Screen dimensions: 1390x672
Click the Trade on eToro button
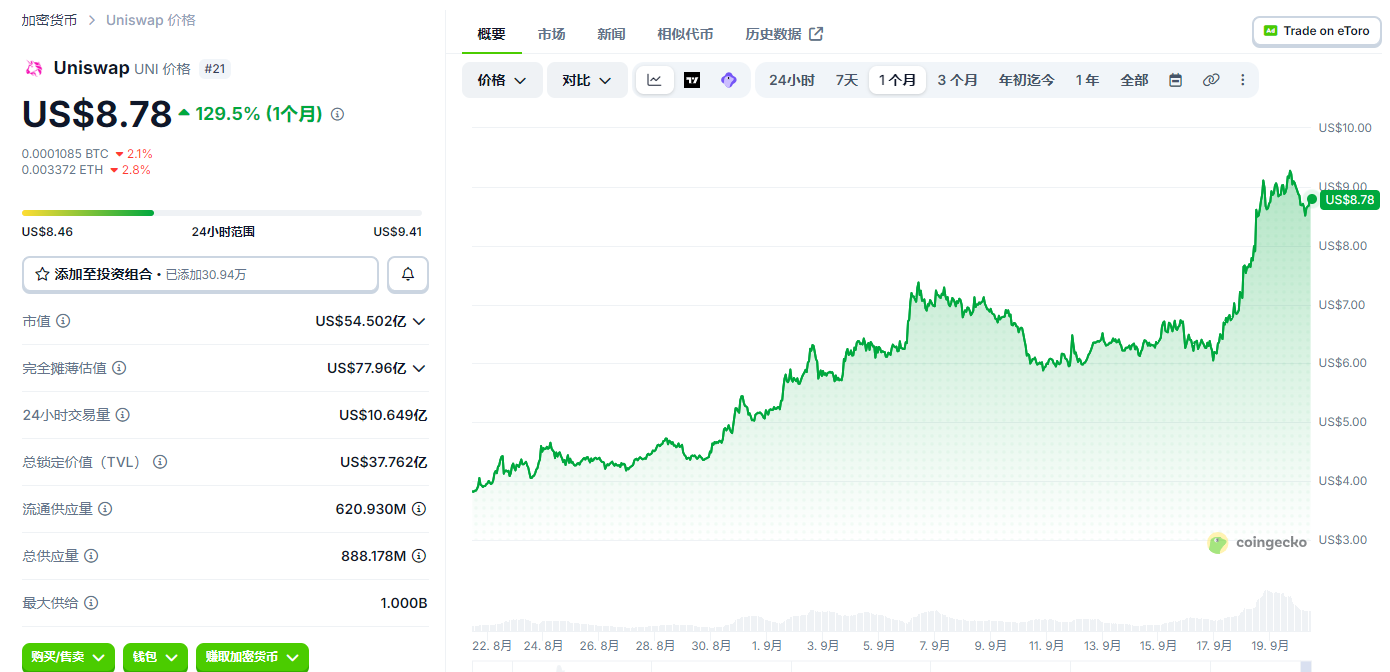[1316, 31]
